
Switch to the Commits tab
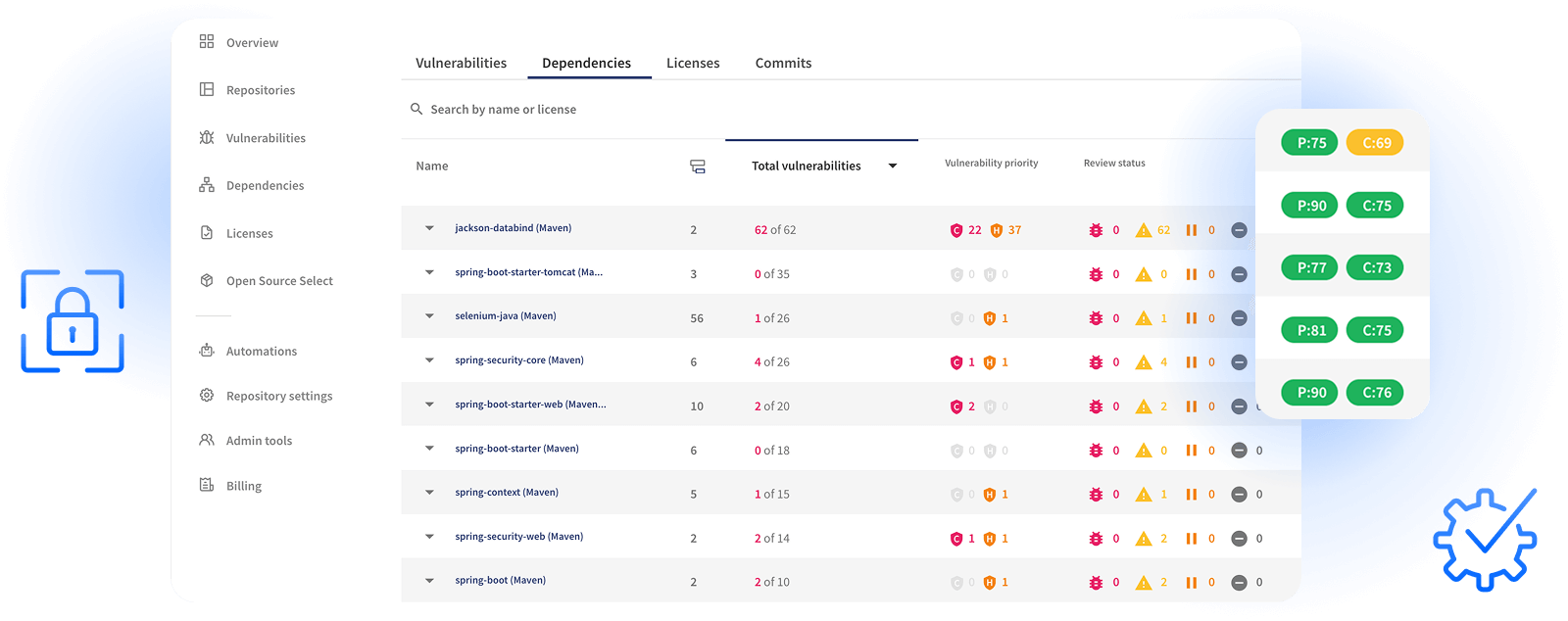(x=783, y=63)
